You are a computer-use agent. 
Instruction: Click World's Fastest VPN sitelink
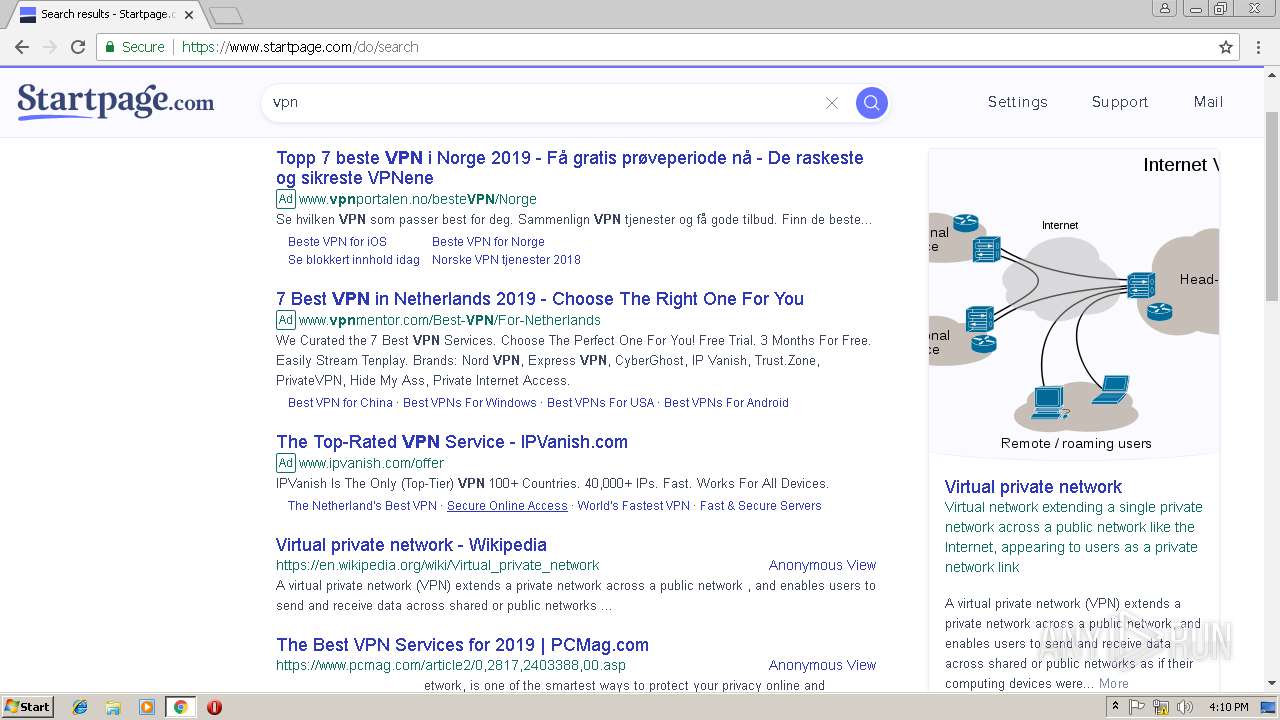[x=634, y=506]
